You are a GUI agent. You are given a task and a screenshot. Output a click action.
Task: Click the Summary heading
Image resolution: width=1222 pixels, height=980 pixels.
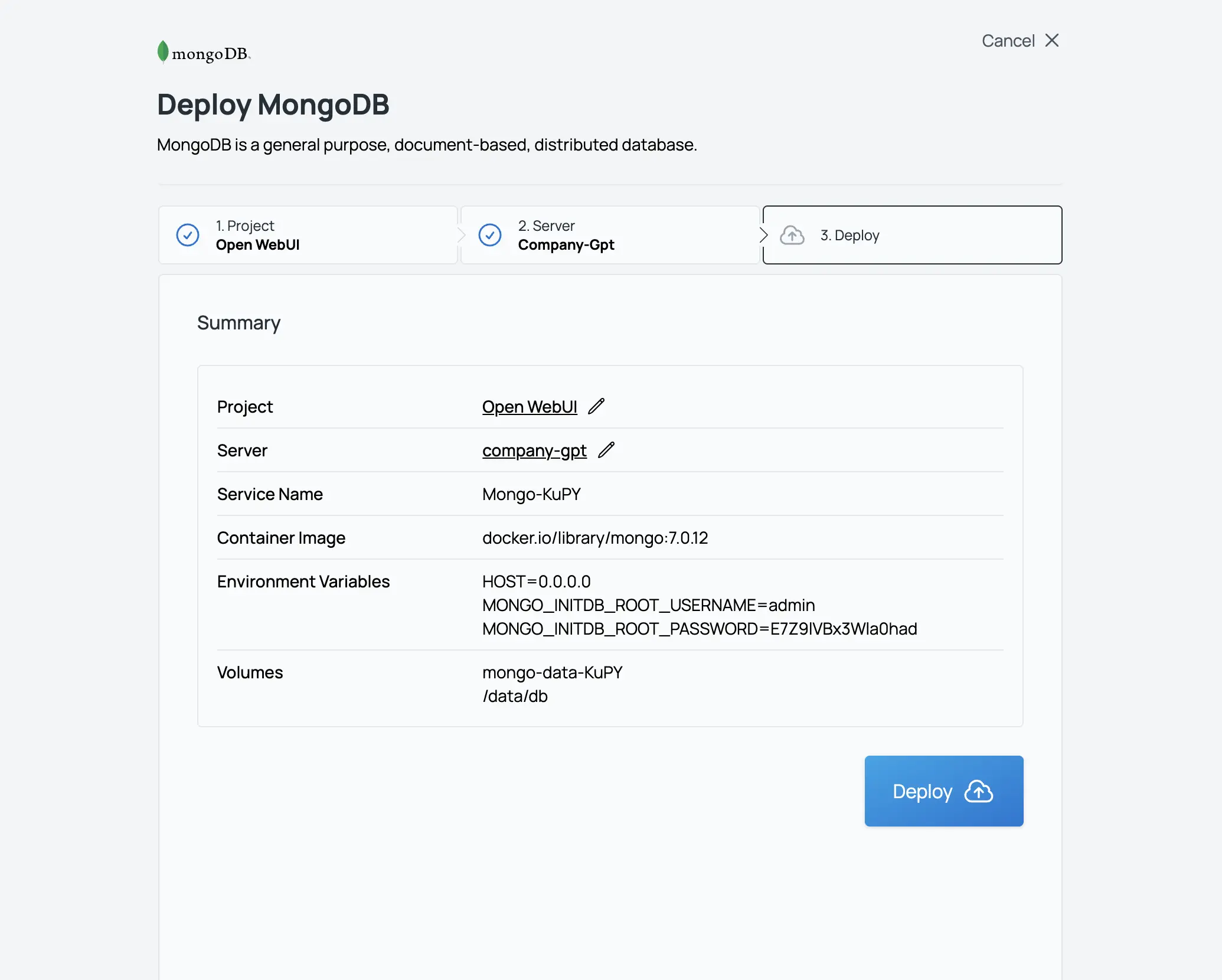pyautogui.click(x=238, y=323)
